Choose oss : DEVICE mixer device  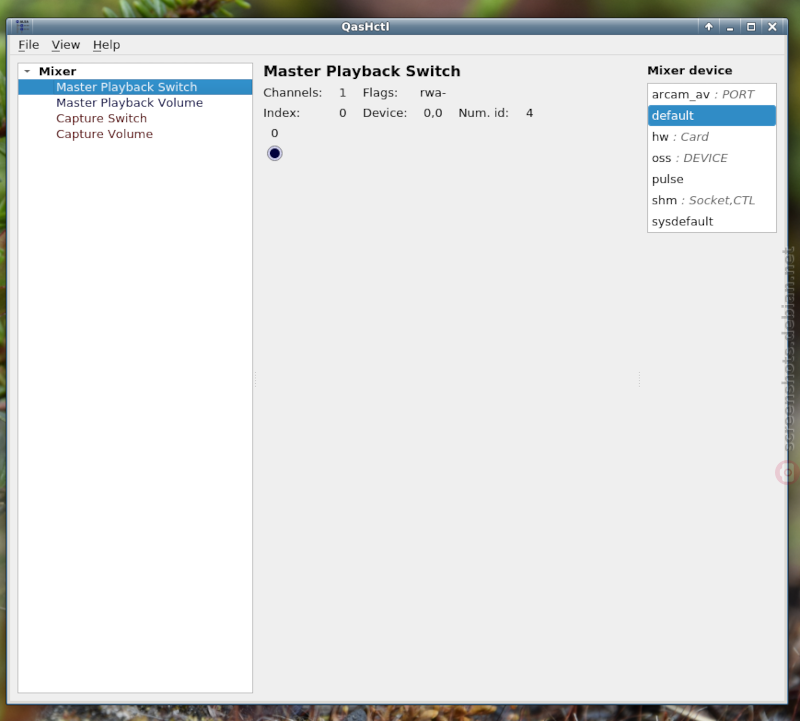click(x=712, y=158)
